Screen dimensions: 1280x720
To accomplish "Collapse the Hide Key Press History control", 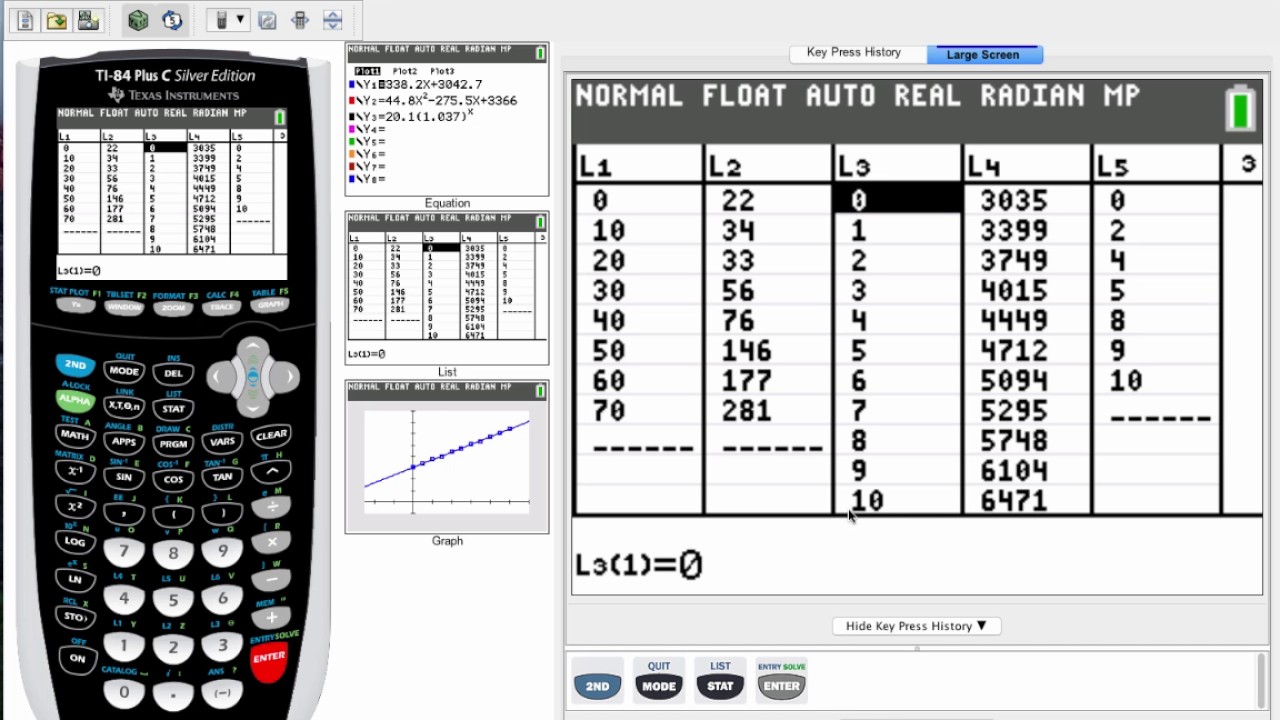I will click(916, 626).
